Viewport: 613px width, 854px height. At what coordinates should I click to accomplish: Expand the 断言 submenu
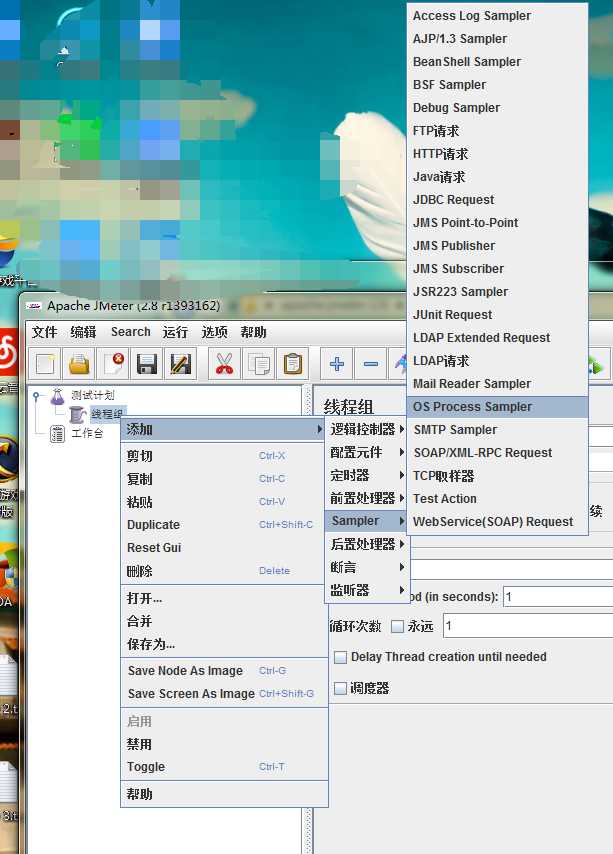coord(366,567)
